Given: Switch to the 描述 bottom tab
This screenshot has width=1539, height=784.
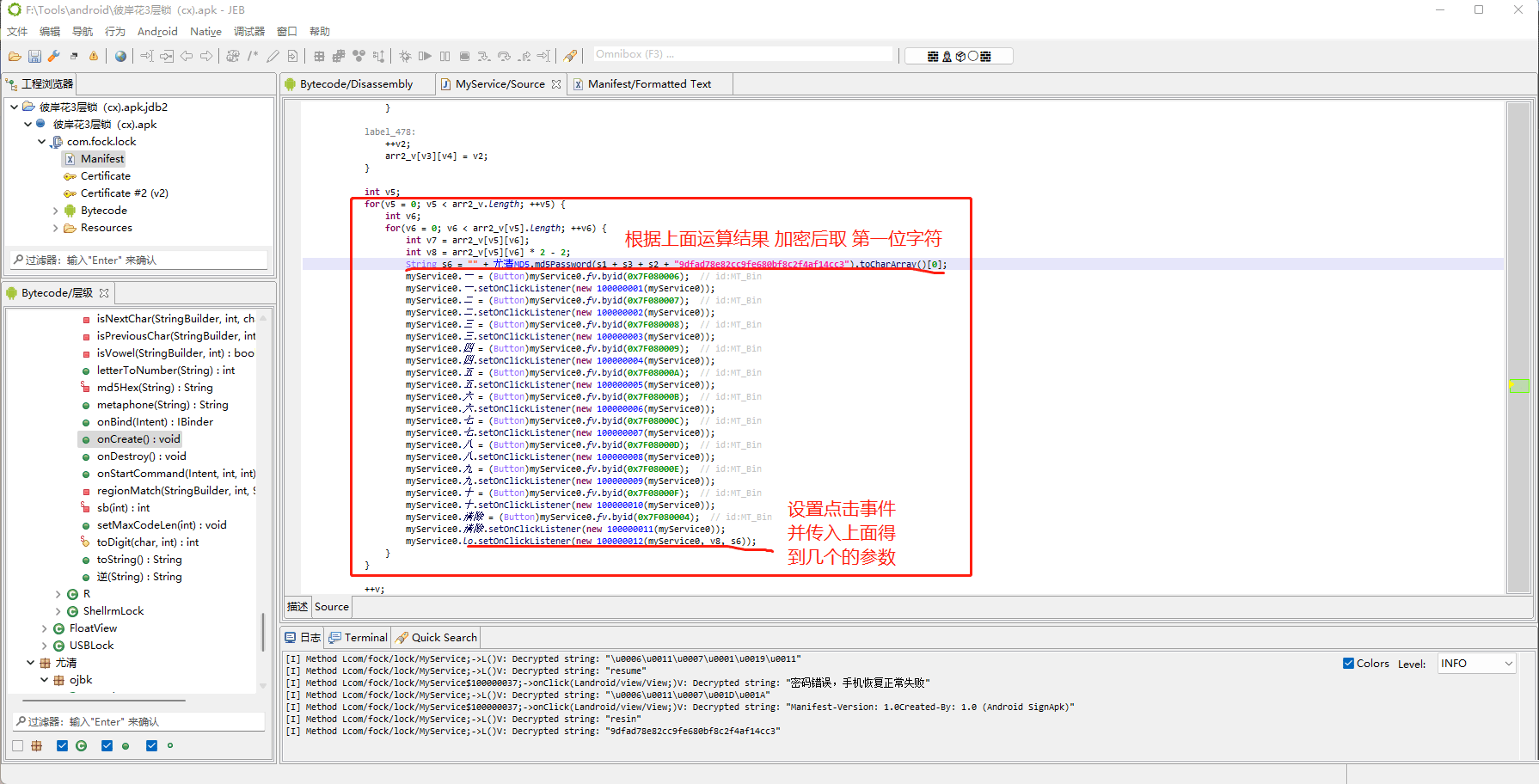Looking at the screenshot, I should coord(297,607).
